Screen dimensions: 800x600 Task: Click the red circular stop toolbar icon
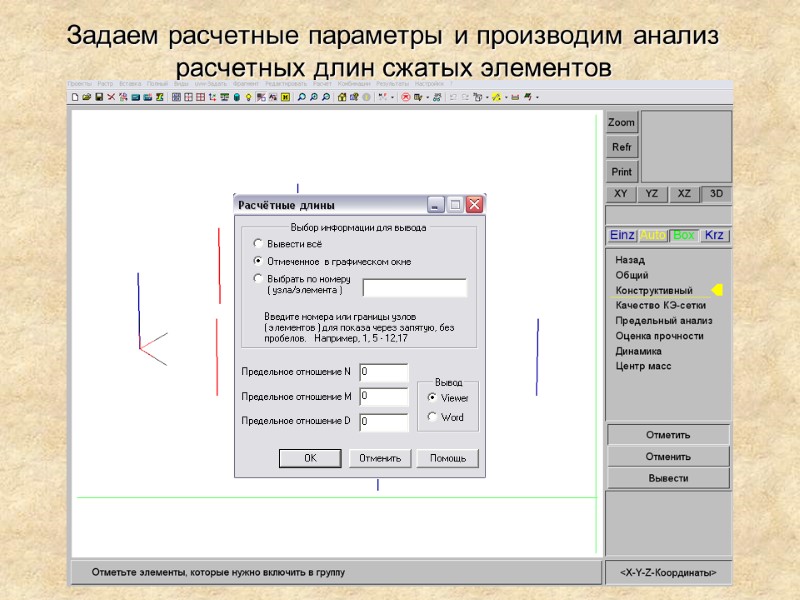point(406,97)
